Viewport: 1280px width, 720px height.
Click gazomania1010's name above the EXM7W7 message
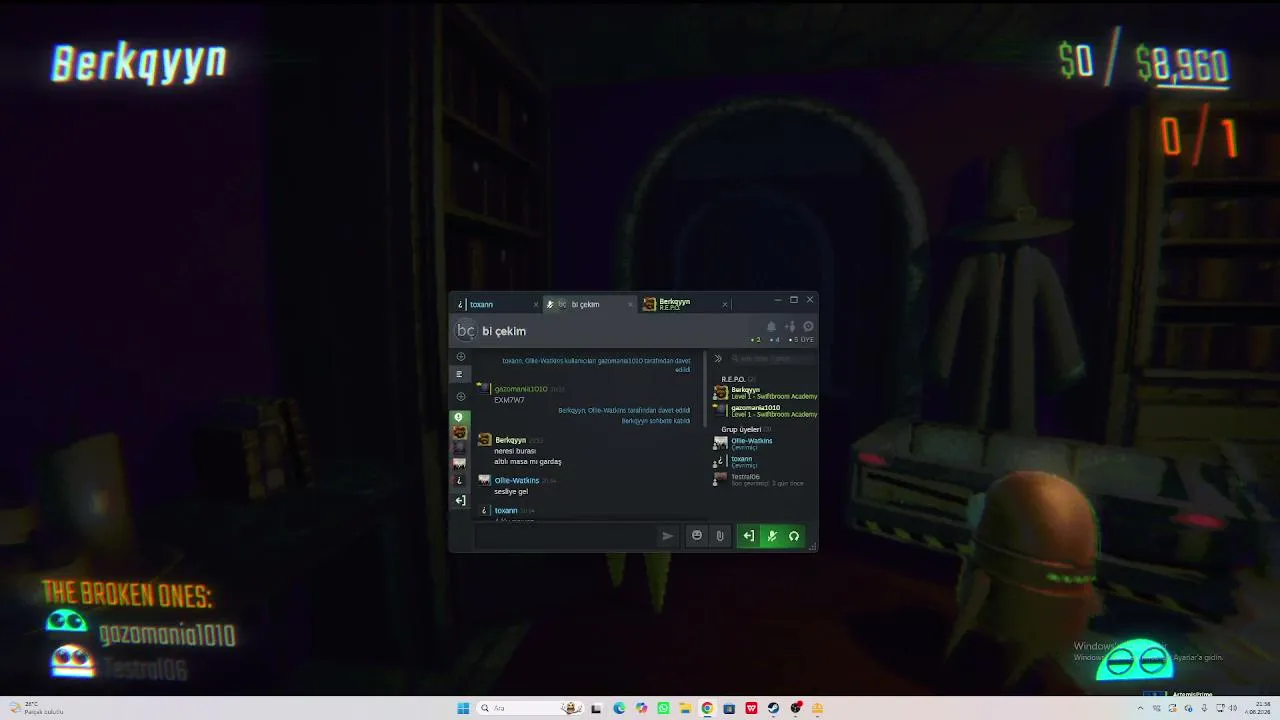tap(521, 389)
